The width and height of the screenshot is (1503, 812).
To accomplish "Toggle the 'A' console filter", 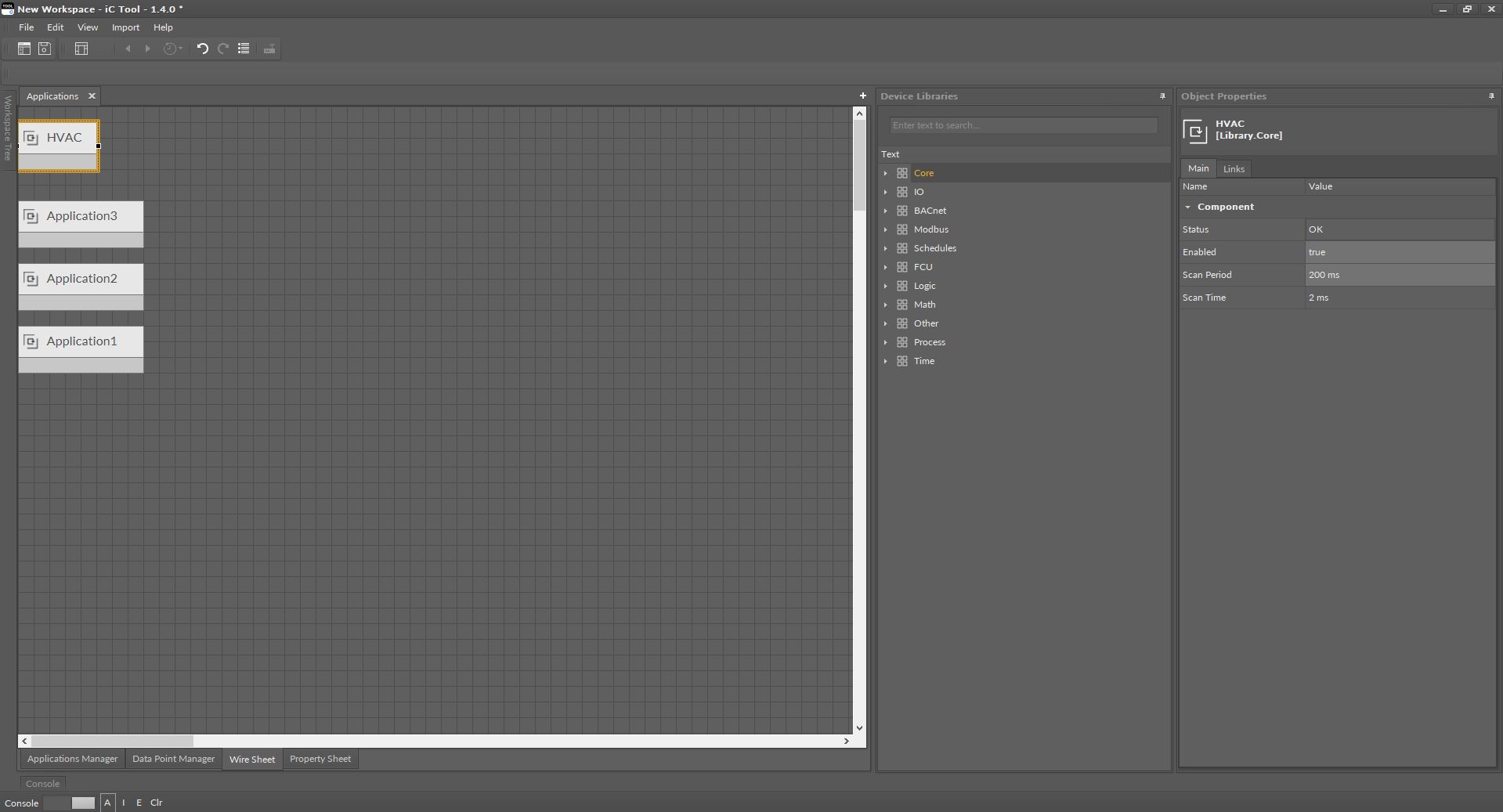I will 108,803.
